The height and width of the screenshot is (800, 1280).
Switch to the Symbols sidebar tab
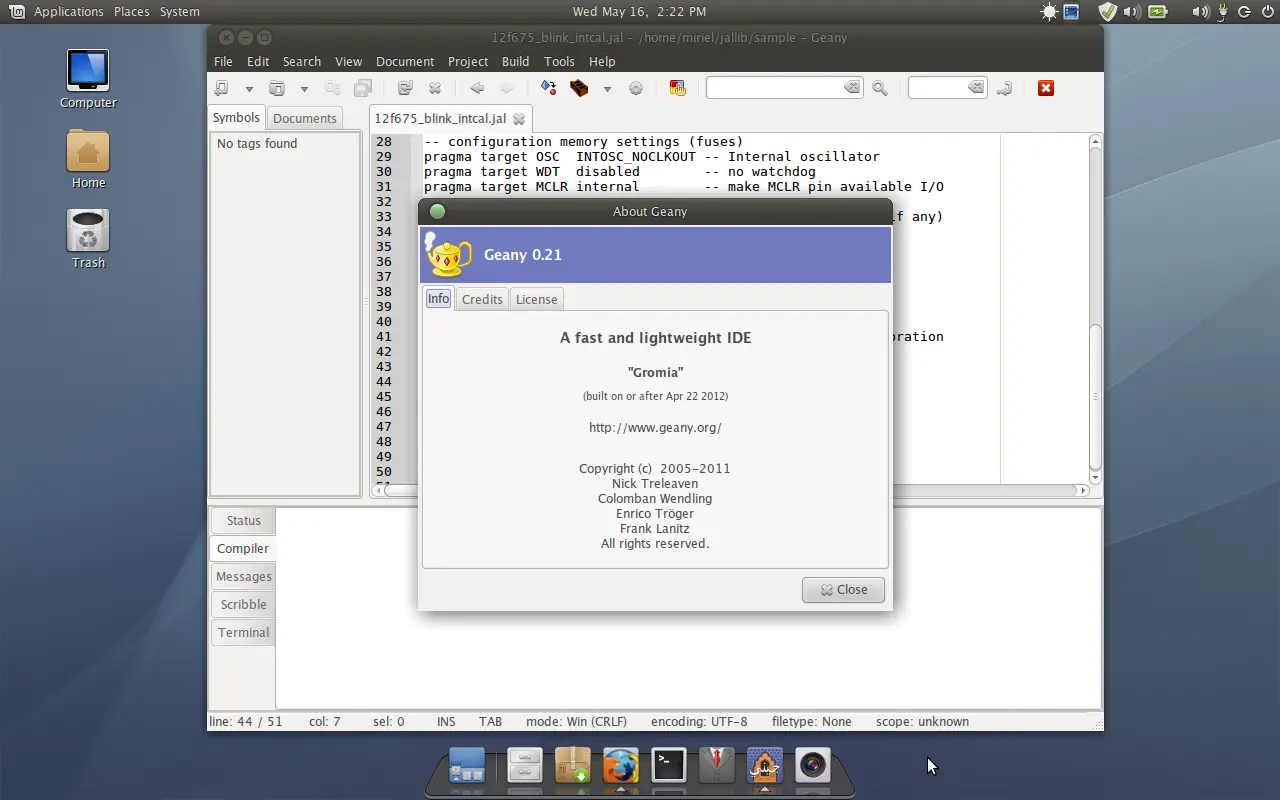coord(236,117)
